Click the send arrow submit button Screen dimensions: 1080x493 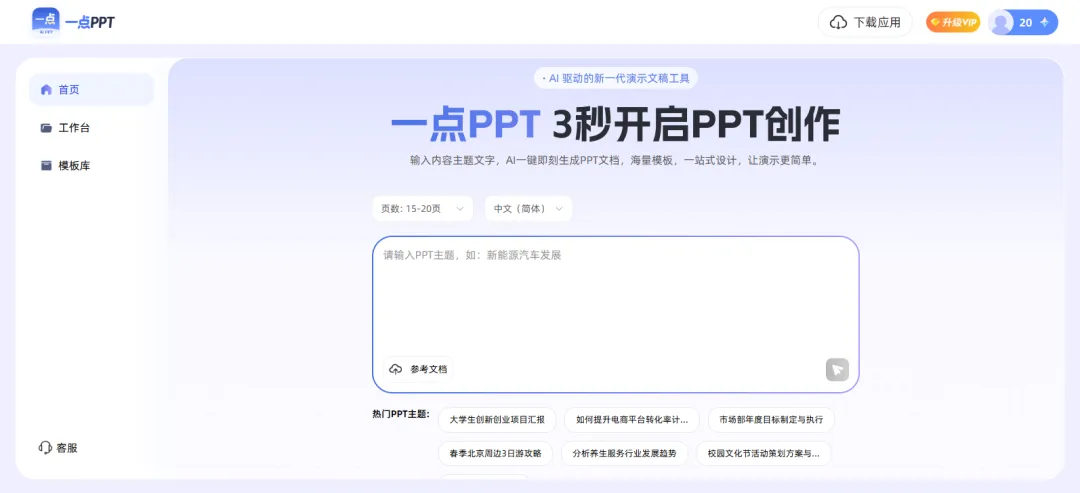coord(838,370)
